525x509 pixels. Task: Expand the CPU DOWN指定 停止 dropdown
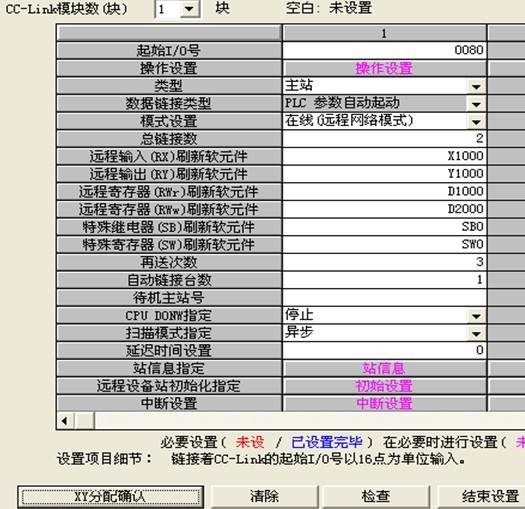[476, 315]
